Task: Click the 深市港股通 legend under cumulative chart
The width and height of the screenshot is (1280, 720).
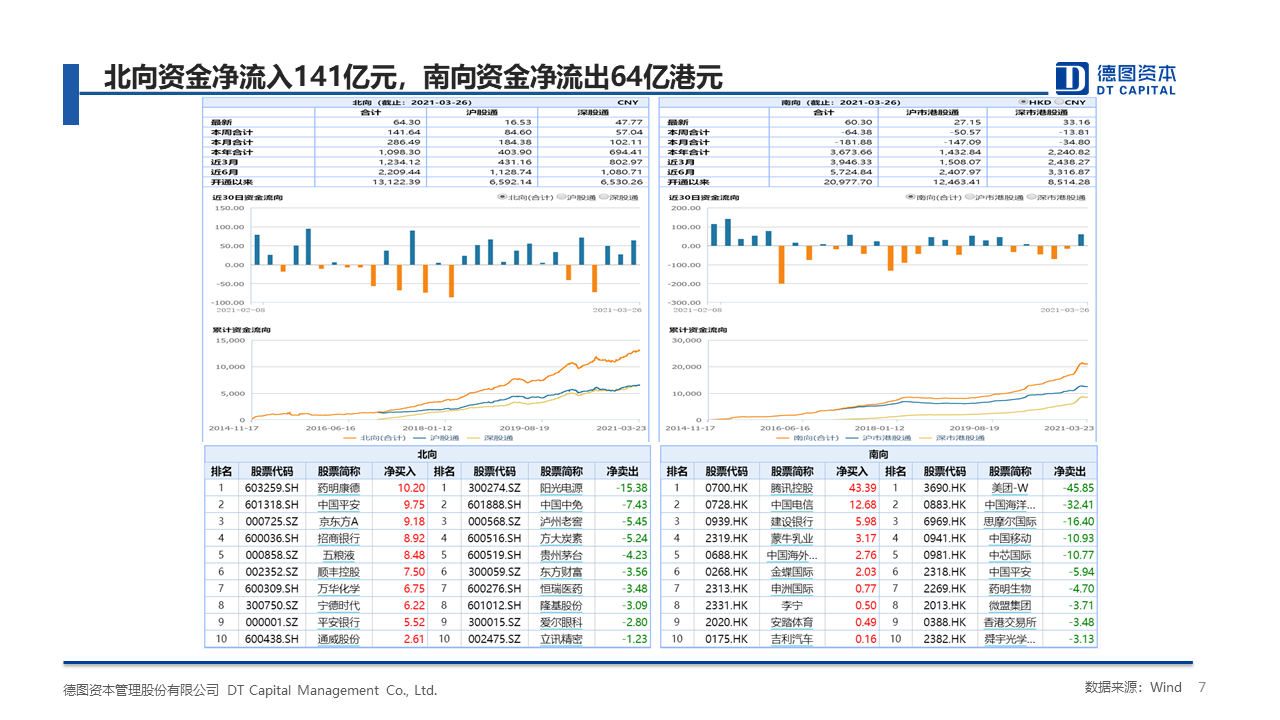Action: pos(951,437)
